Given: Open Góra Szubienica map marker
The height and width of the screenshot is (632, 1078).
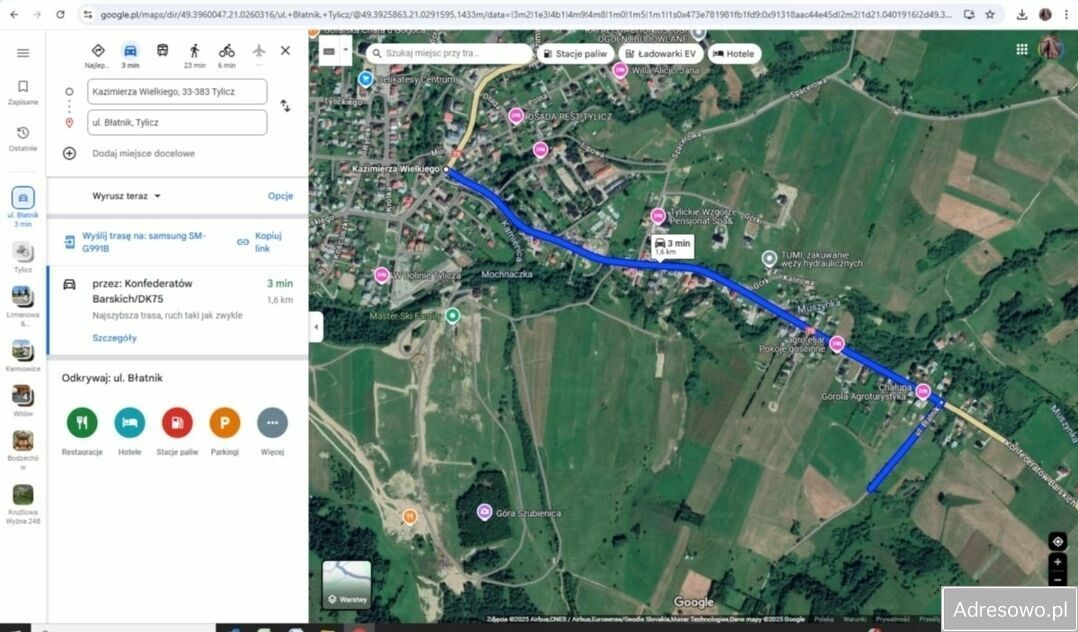Looking at the screenshot, I should click(484, 512).
